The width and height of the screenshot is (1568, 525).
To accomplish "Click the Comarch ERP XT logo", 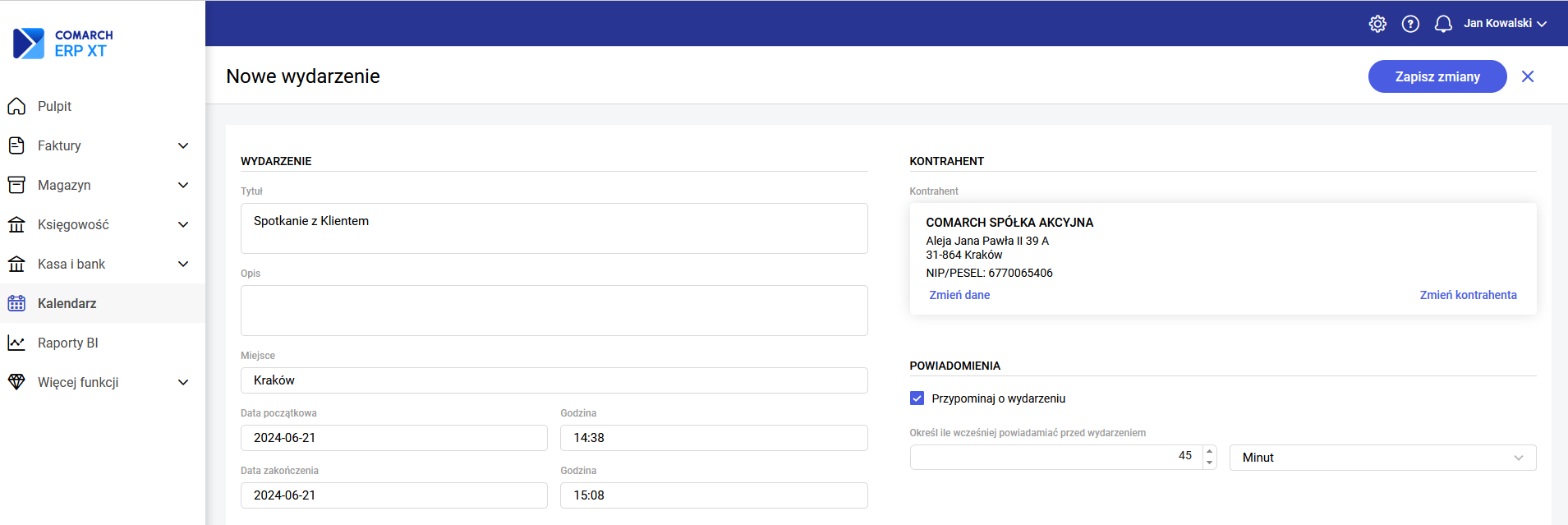I will tap(63, 44).
